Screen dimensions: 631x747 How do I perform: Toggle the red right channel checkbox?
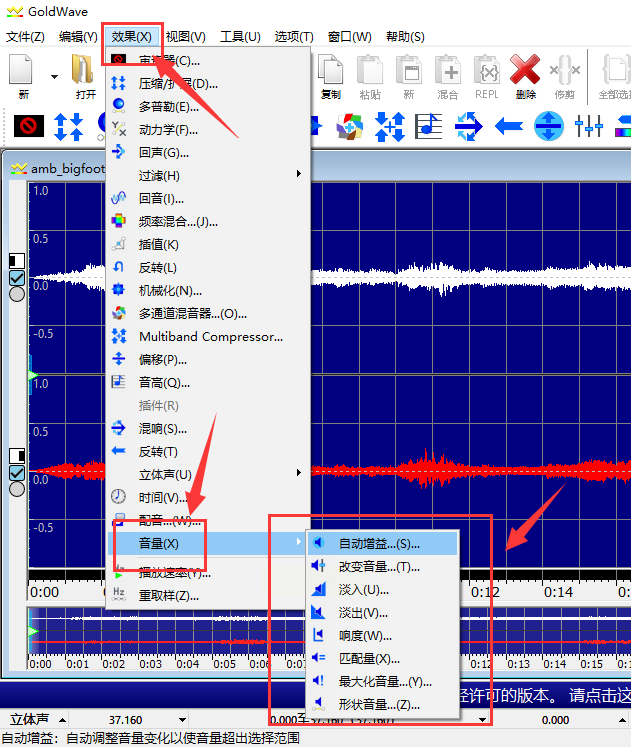(17, 473)
